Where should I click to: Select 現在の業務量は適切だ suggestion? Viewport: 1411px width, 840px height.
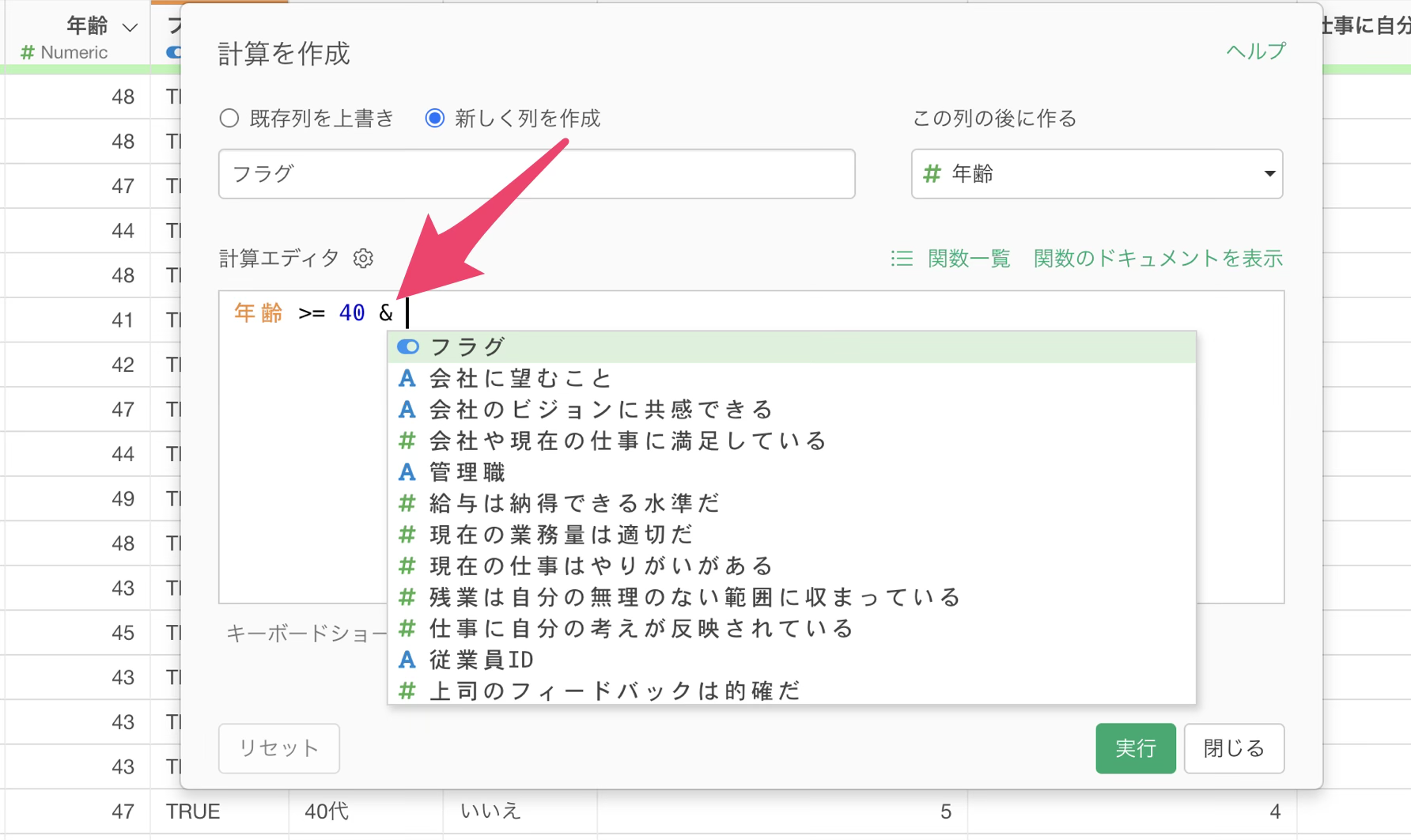click(x=560, y=535)
